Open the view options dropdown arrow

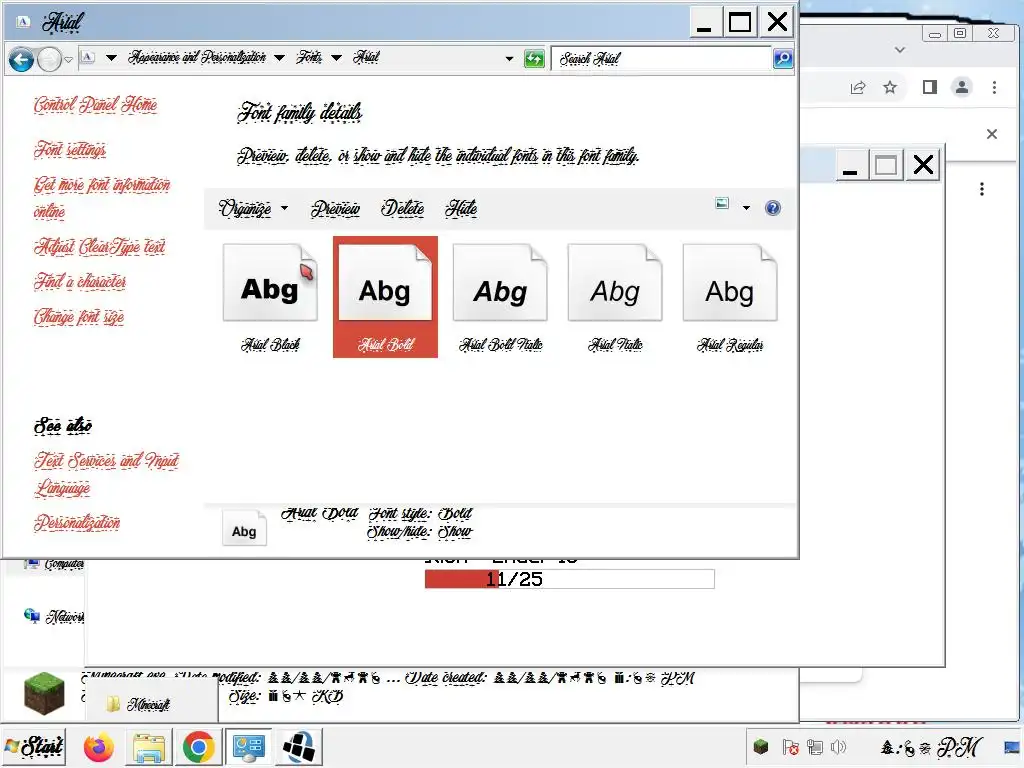[746, 208]
